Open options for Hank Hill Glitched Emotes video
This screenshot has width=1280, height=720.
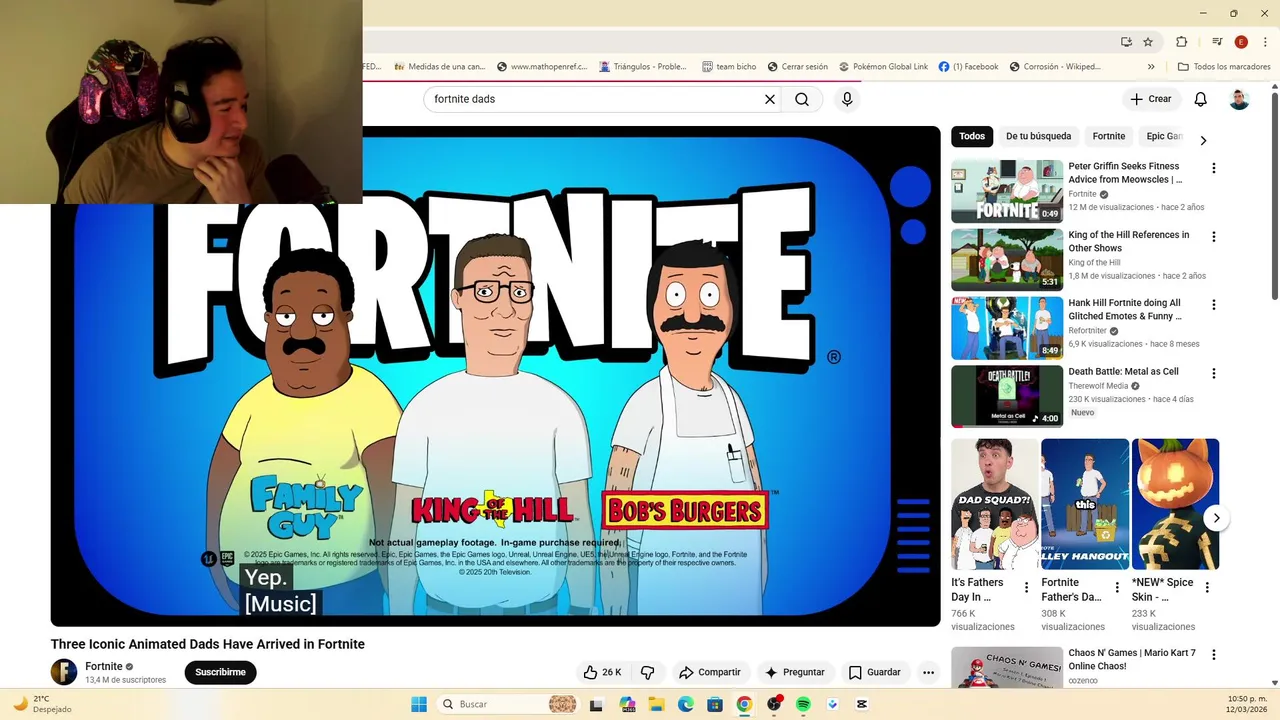coord(1213,305)
